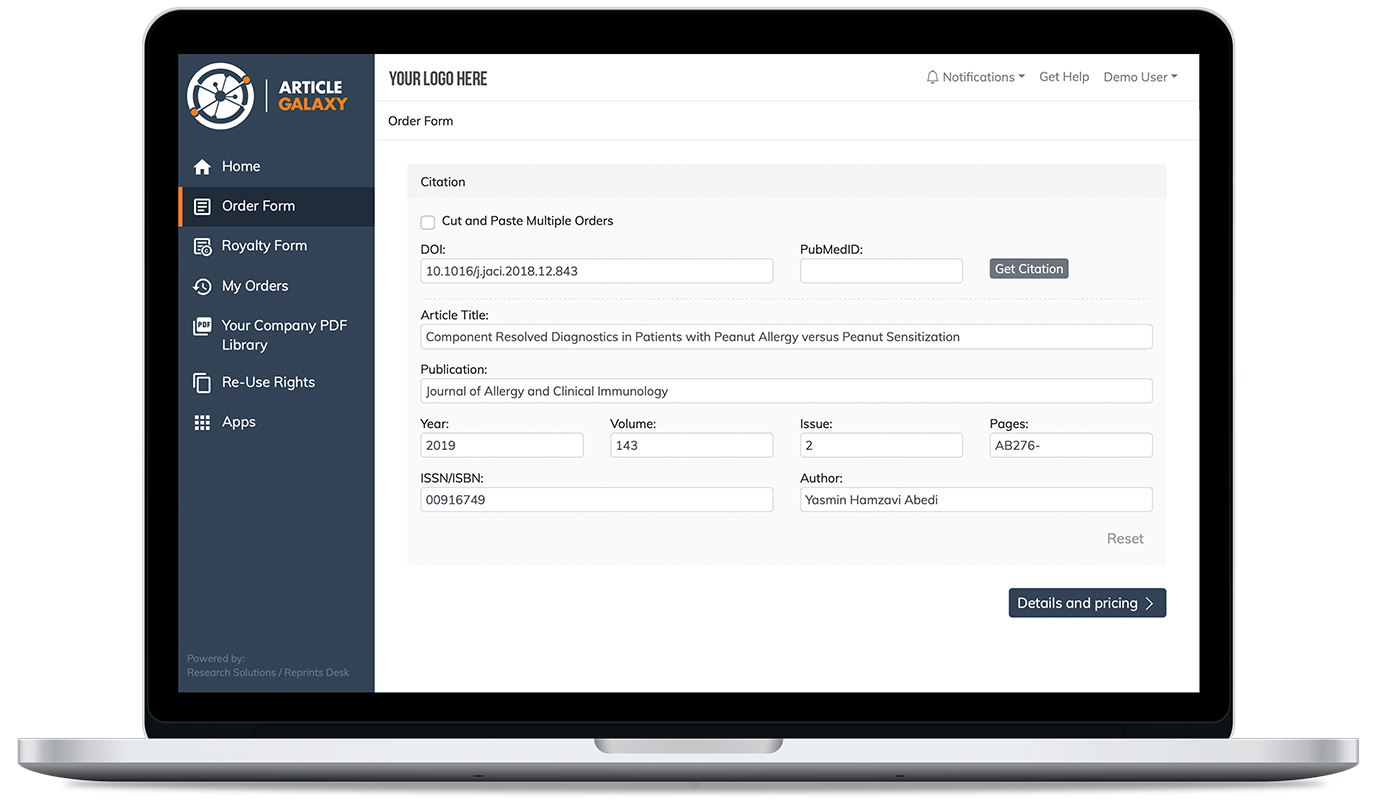Click the Details and pricing button
1377x806 pixels.
click(x=1086, y=603)
